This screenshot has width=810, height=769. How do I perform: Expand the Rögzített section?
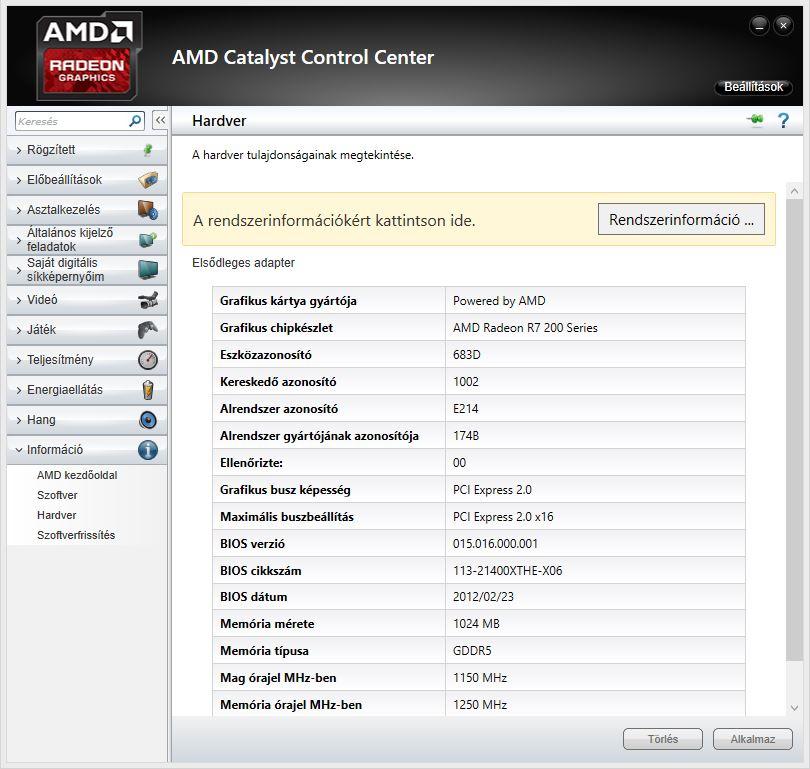87,150
